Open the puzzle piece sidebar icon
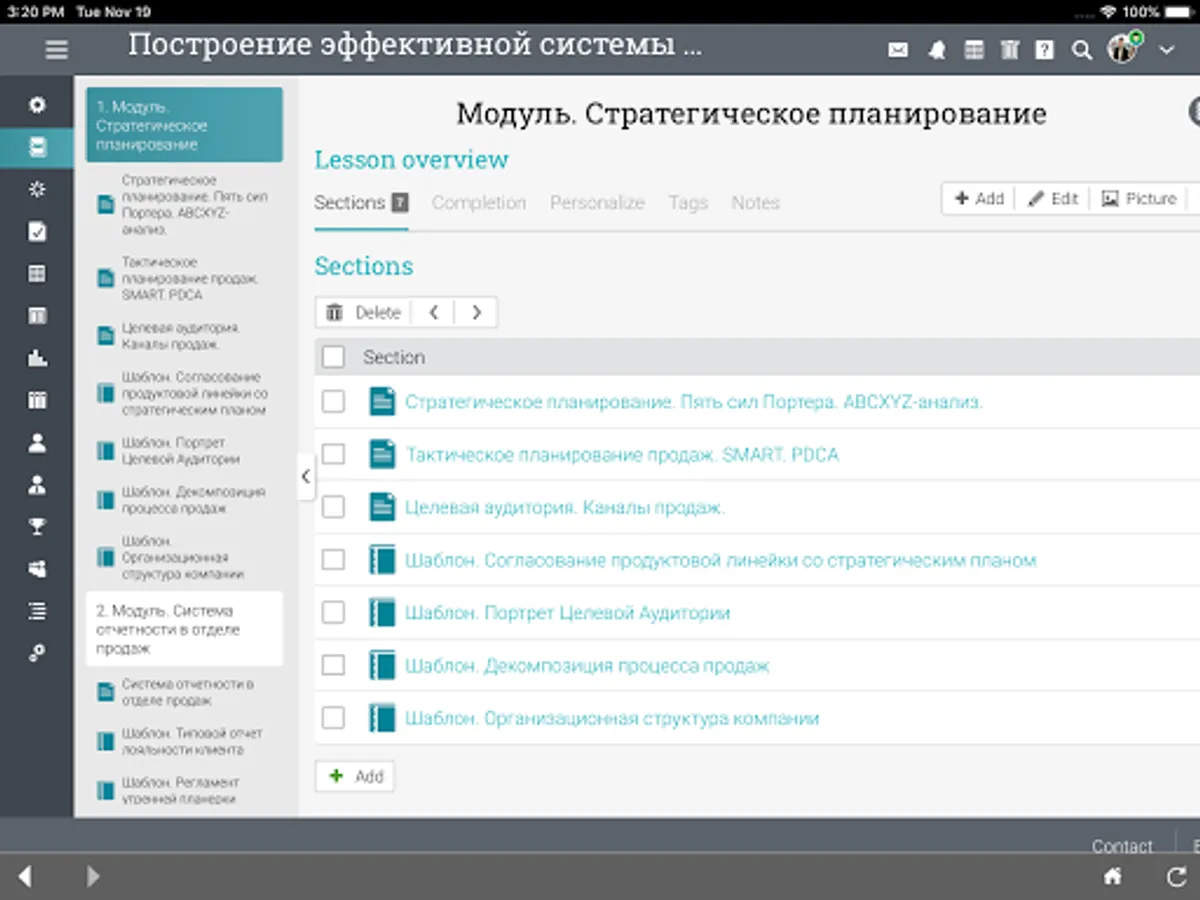This screenshot has height=900, width=1200. coord(37,569)
